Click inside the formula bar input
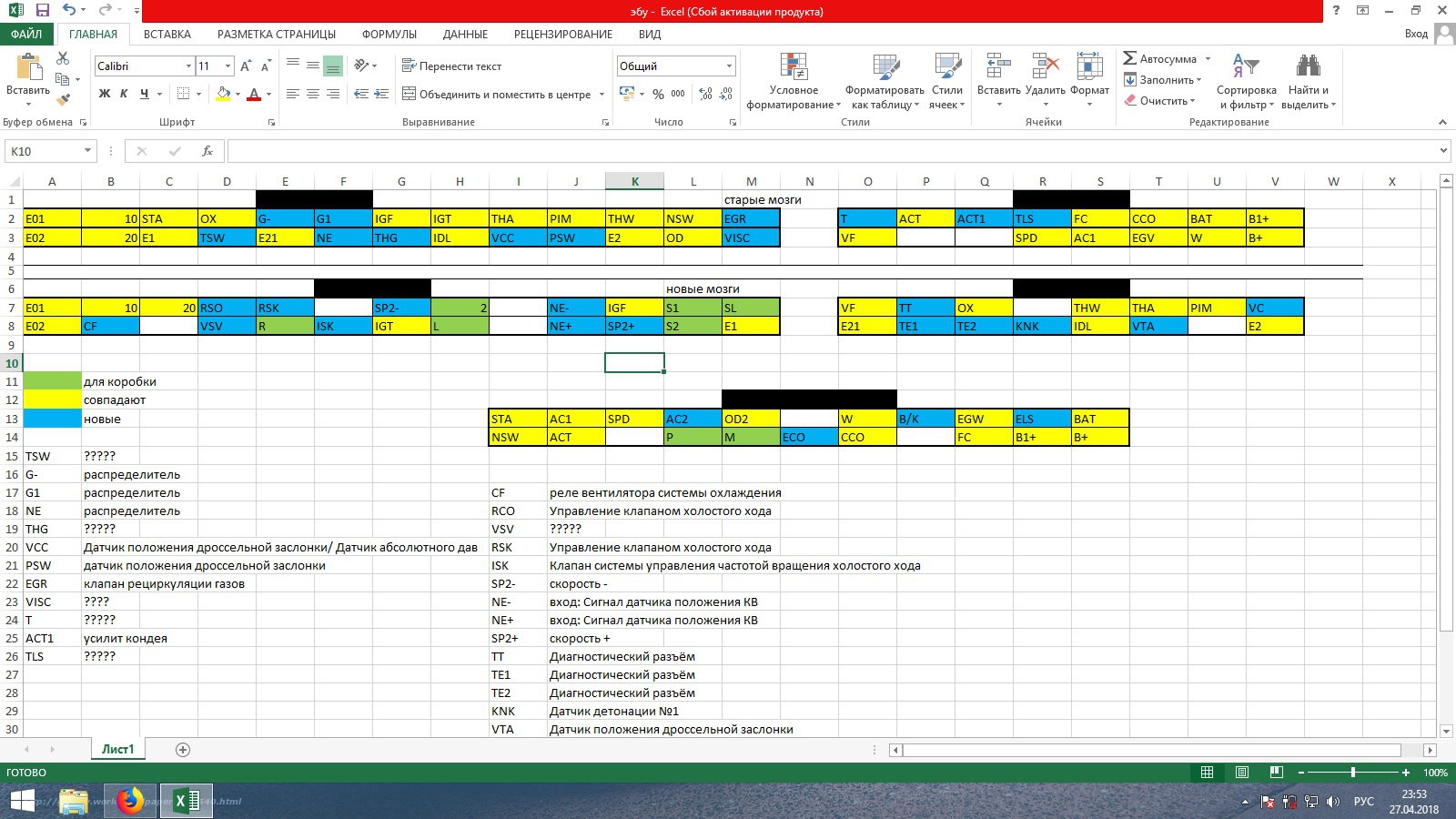This screenshot has height=819, width=1456. 832,151
